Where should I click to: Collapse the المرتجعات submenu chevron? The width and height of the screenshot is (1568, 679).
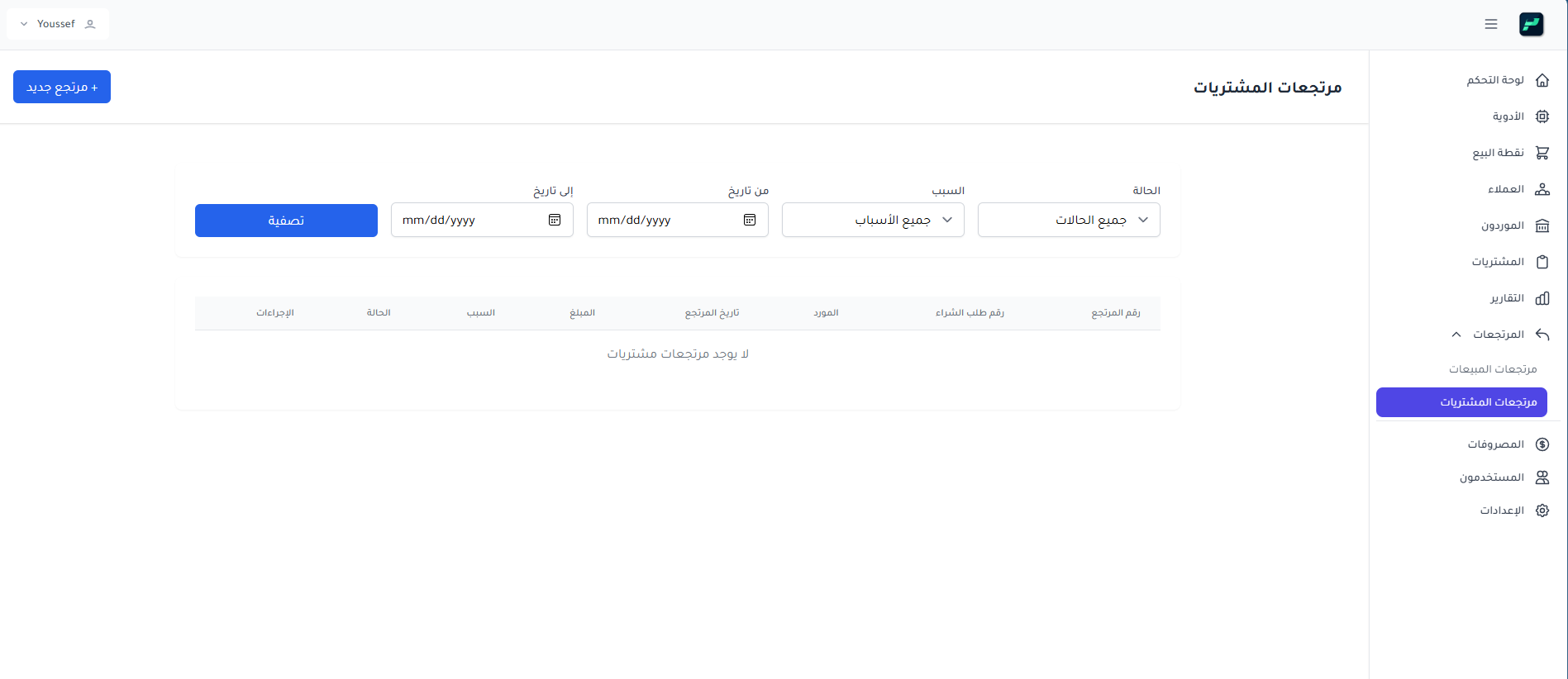1456,335
